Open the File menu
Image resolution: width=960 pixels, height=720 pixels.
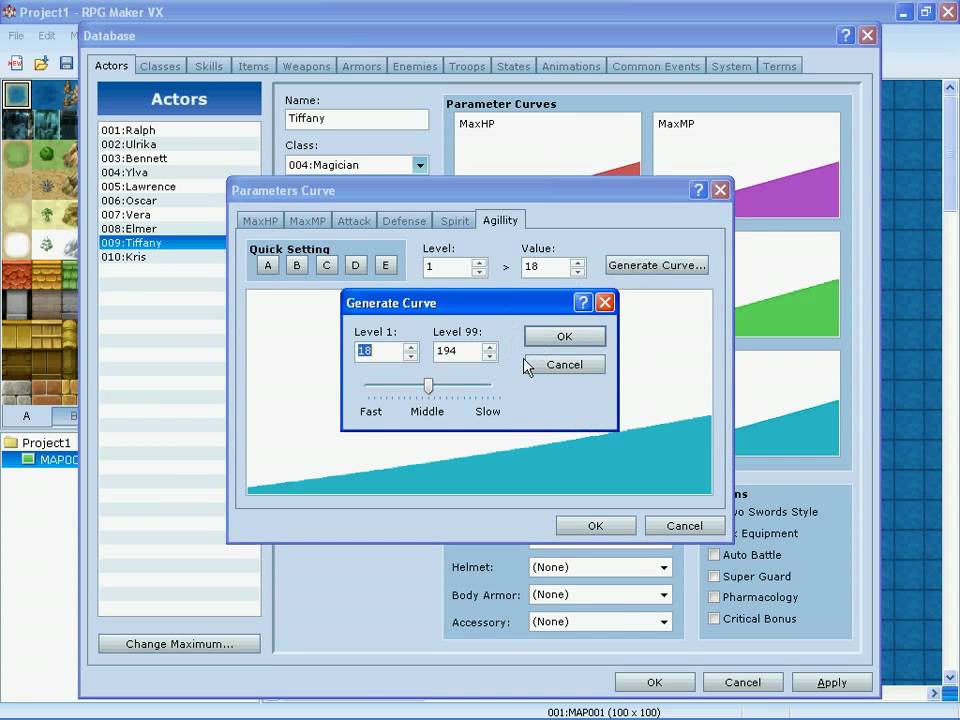coord(16,36)
